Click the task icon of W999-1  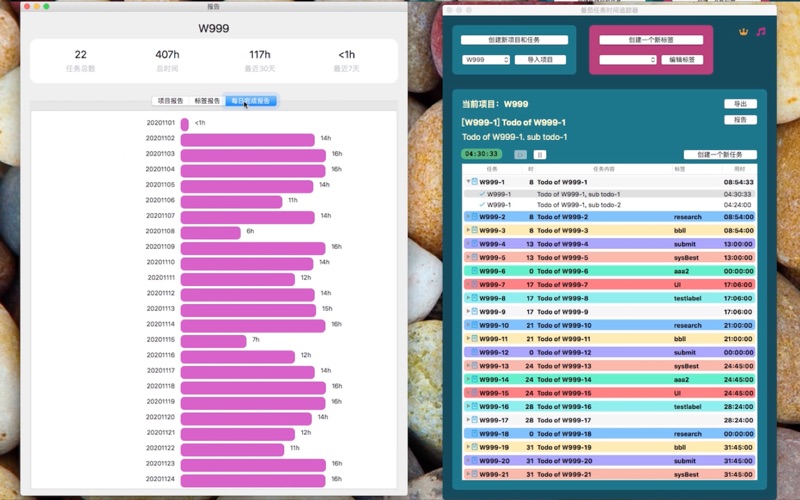[474, 182]
